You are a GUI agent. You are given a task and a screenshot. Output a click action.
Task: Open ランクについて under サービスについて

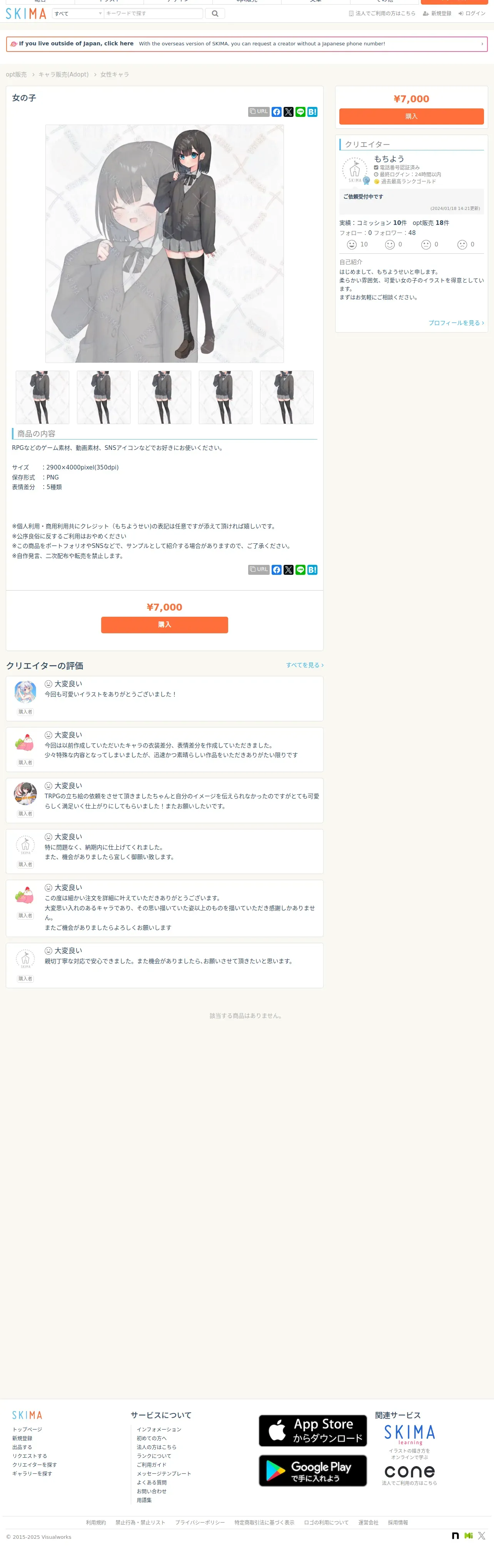154,1456
